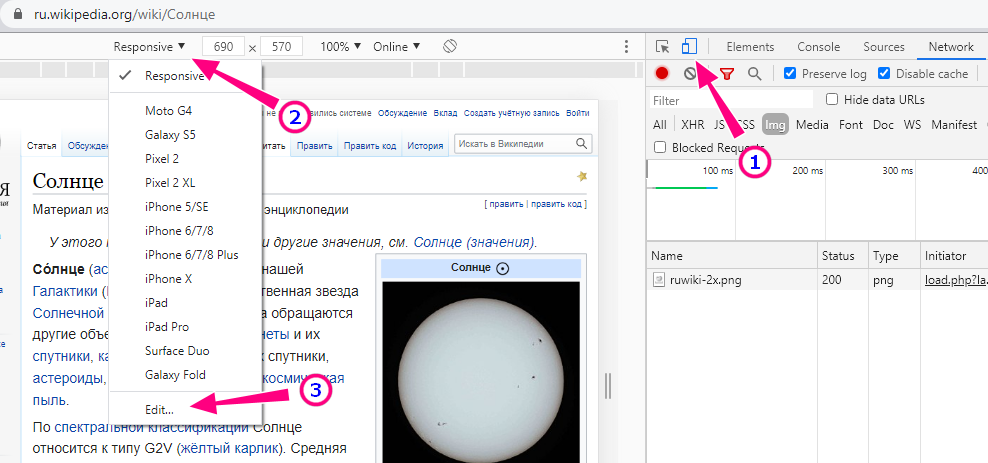This screenshot has width=988, height=463.
Task: Stop recording network log red button
Action: (662, 73)
